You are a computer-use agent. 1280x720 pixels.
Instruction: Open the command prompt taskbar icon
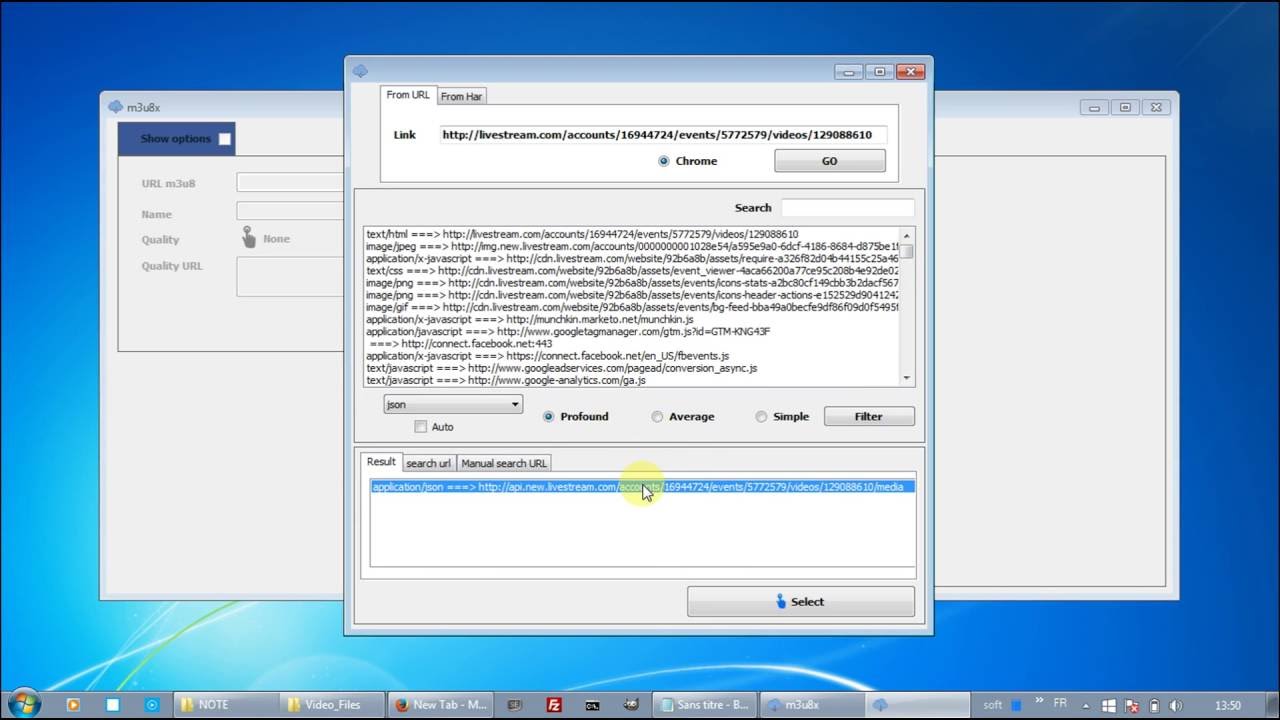pos(593,705)
